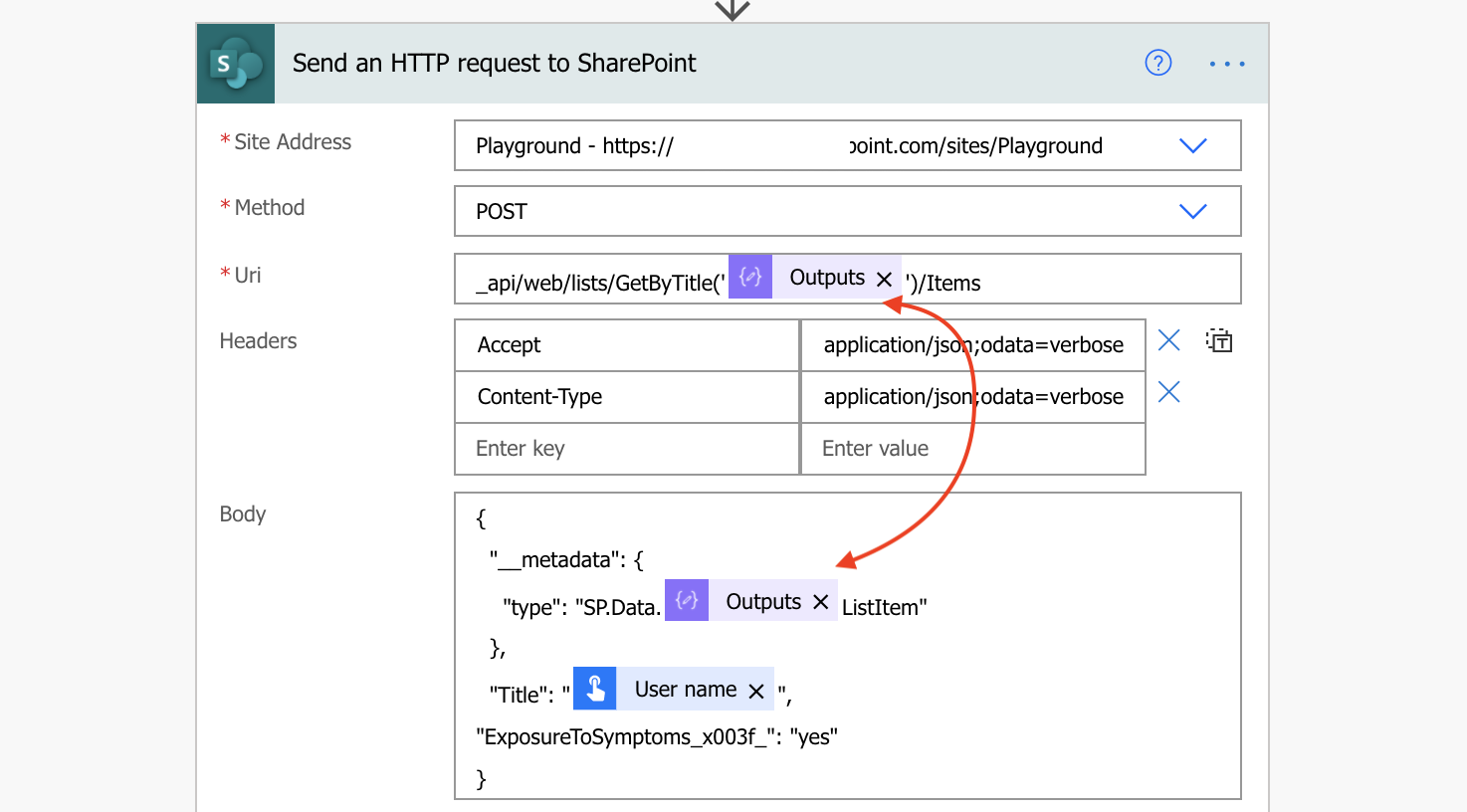Image resolution: width=1467 pixels, height=812 pixels.
Task: Click the SharePoint connector icon
Action: coord(236,64)
